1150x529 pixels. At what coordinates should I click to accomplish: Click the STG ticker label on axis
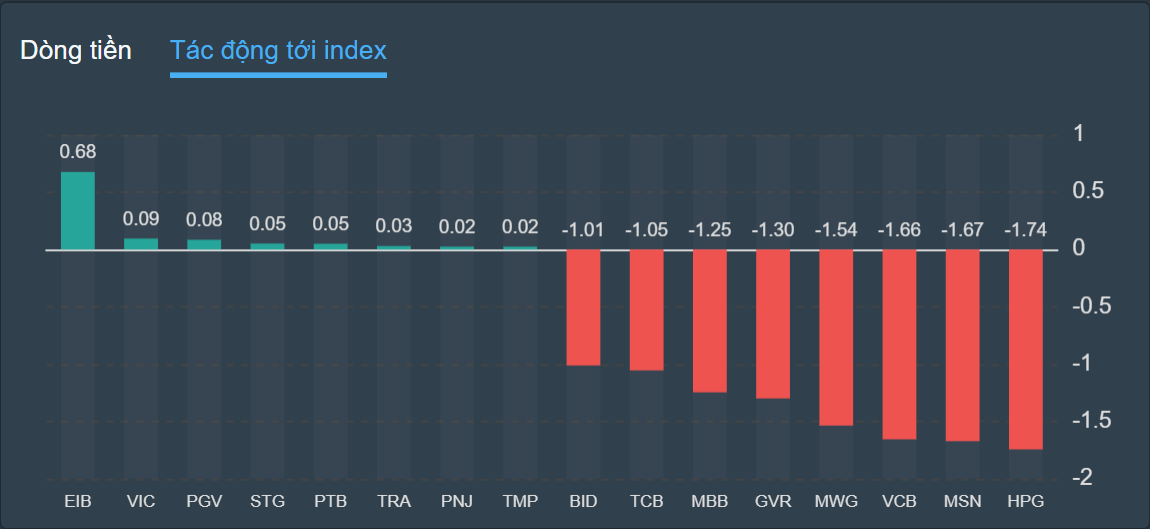[x=267, y=501]
